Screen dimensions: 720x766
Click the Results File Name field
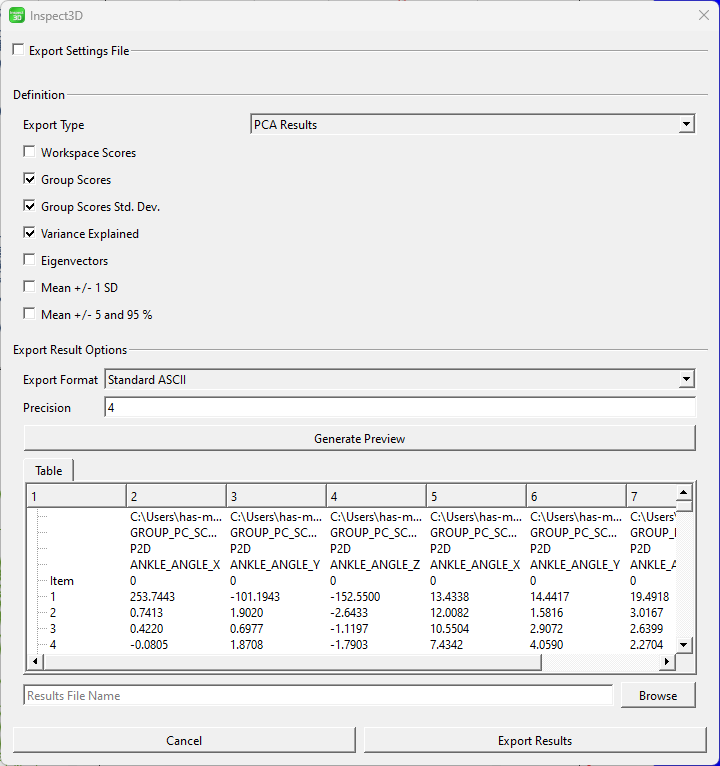pyautogui.click(x=318, y=696)
